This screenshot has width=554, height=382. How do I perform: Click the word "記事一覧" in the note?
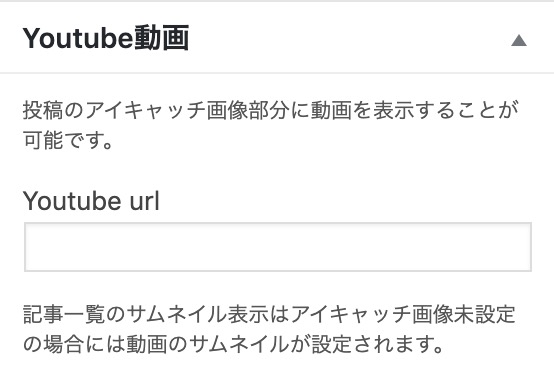tap(64, 314)
